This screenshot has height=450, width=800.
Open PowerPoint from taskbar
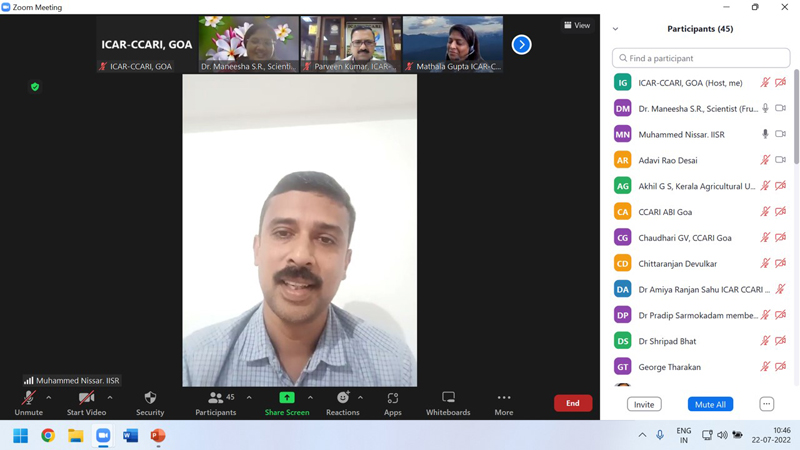158,436
